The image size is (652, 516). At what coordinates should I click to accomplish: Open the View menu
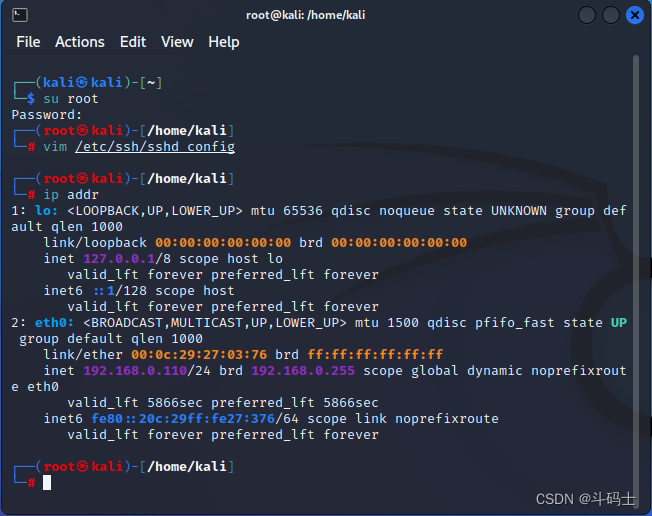[x=177, y=42]
